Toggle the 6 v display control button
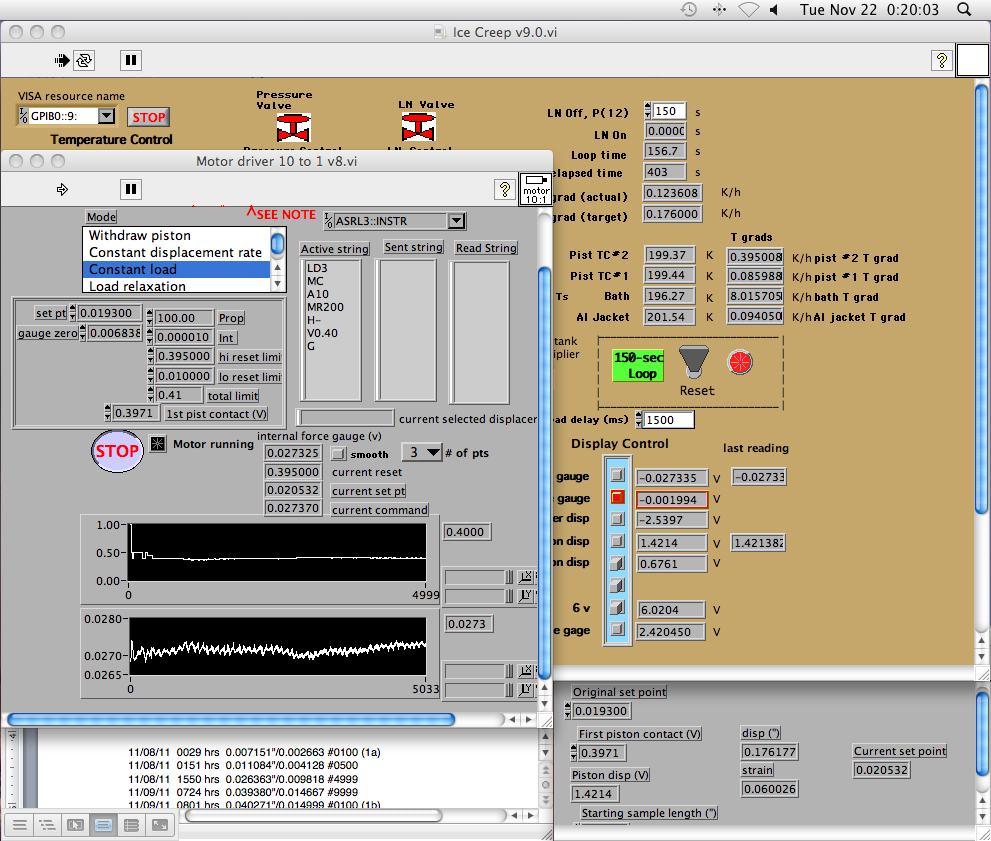The height and width of the screenshot is (841, 991). tap(618, 608)
